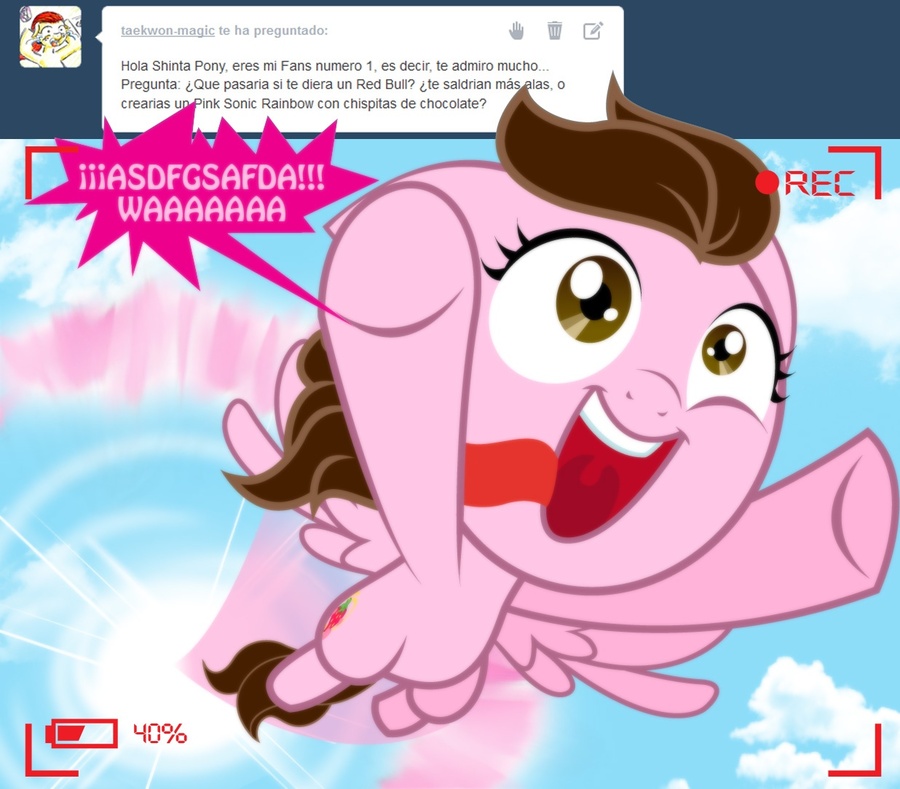Click the REC label text
900x789 pixels.
click(x=820, y=184)
